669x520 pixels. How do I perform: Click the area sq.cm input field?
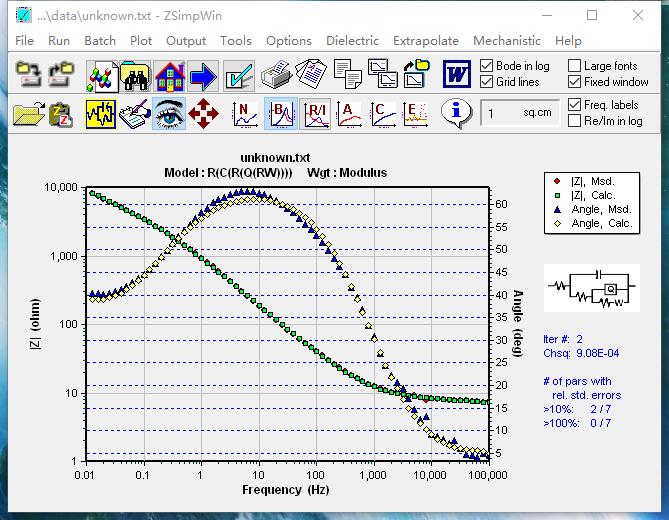(x=519, y=113)
